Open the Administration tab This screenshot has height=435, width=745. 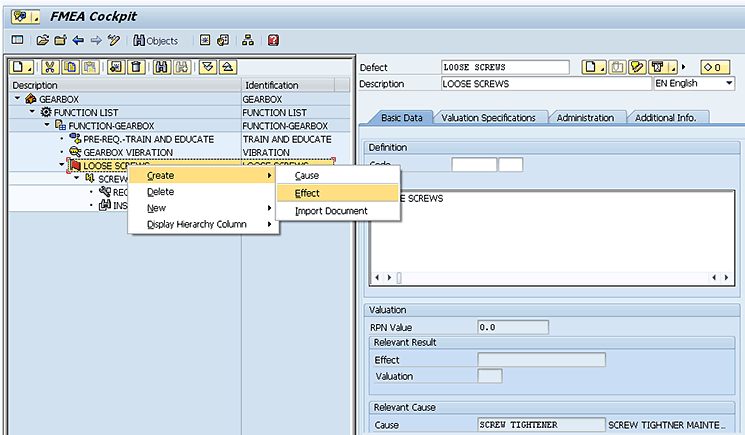[x=585, y=118]
